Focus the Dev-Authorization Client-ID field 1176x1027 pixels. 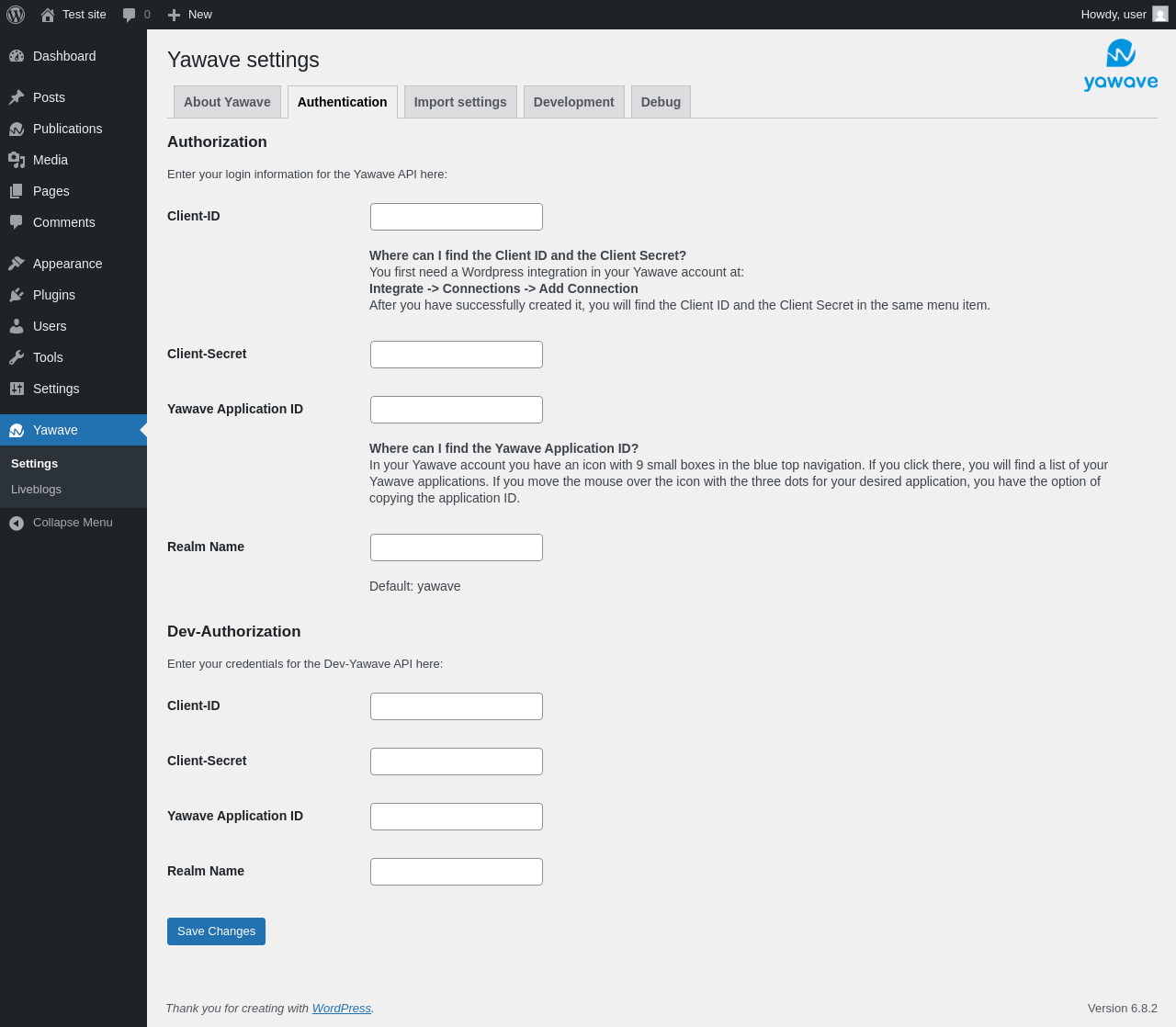pos(457,706)
